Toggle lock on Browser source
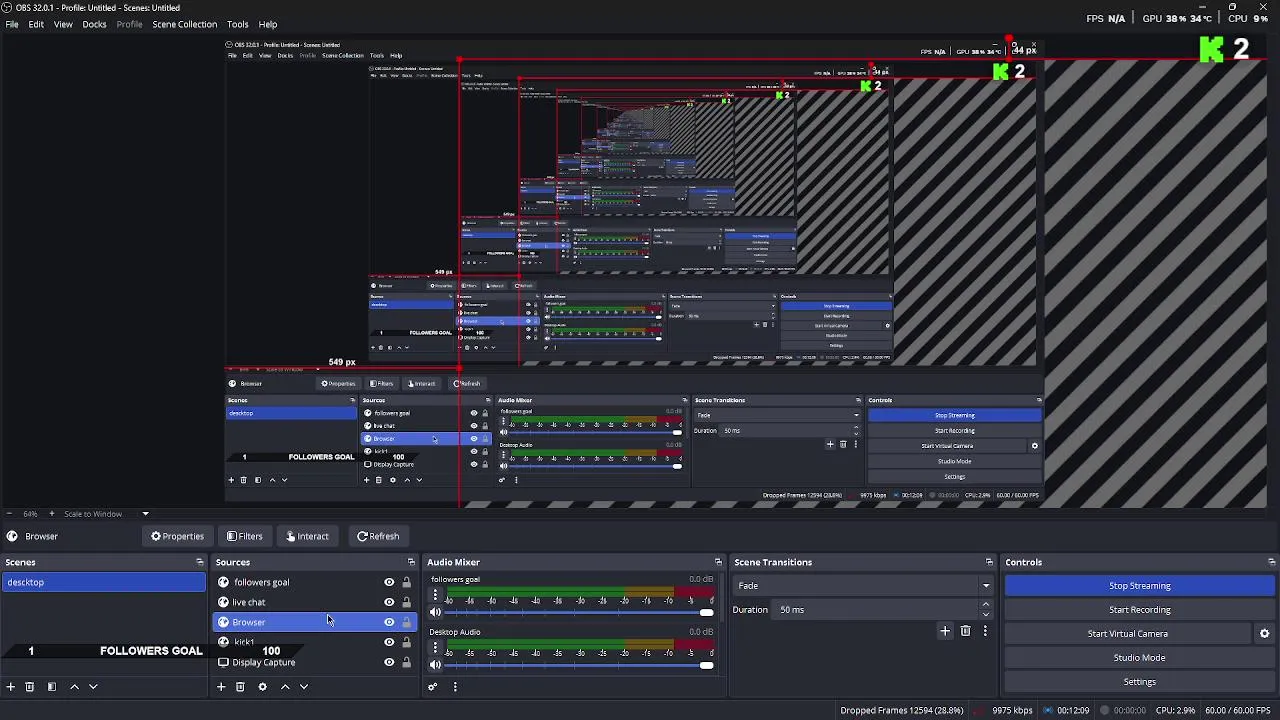This screenshot has height=720, width=1280. (x=406, y=622)
